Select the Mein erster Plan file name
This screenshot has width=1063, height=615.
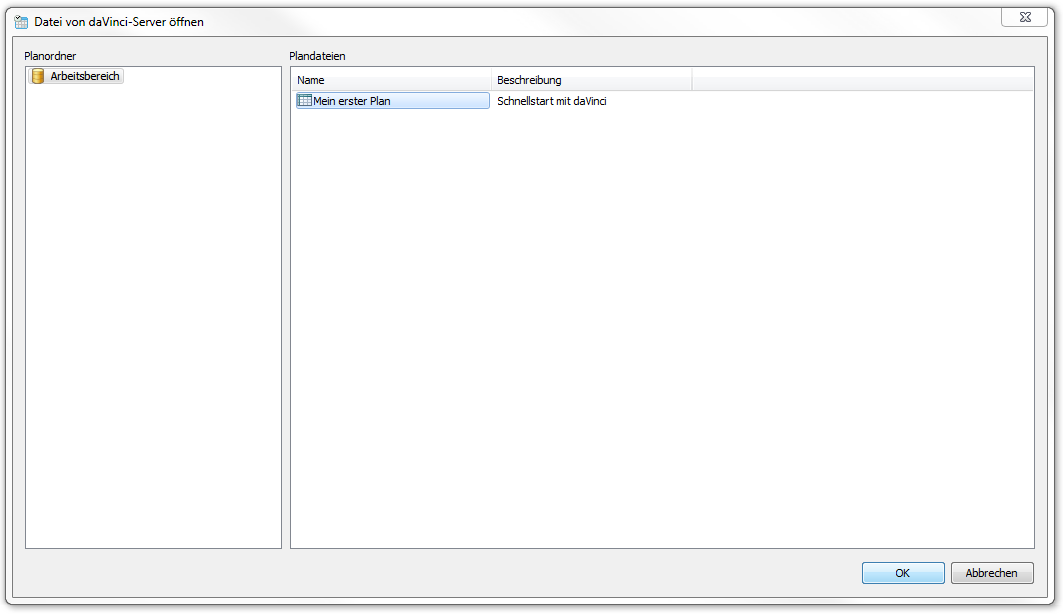[352, 101]
